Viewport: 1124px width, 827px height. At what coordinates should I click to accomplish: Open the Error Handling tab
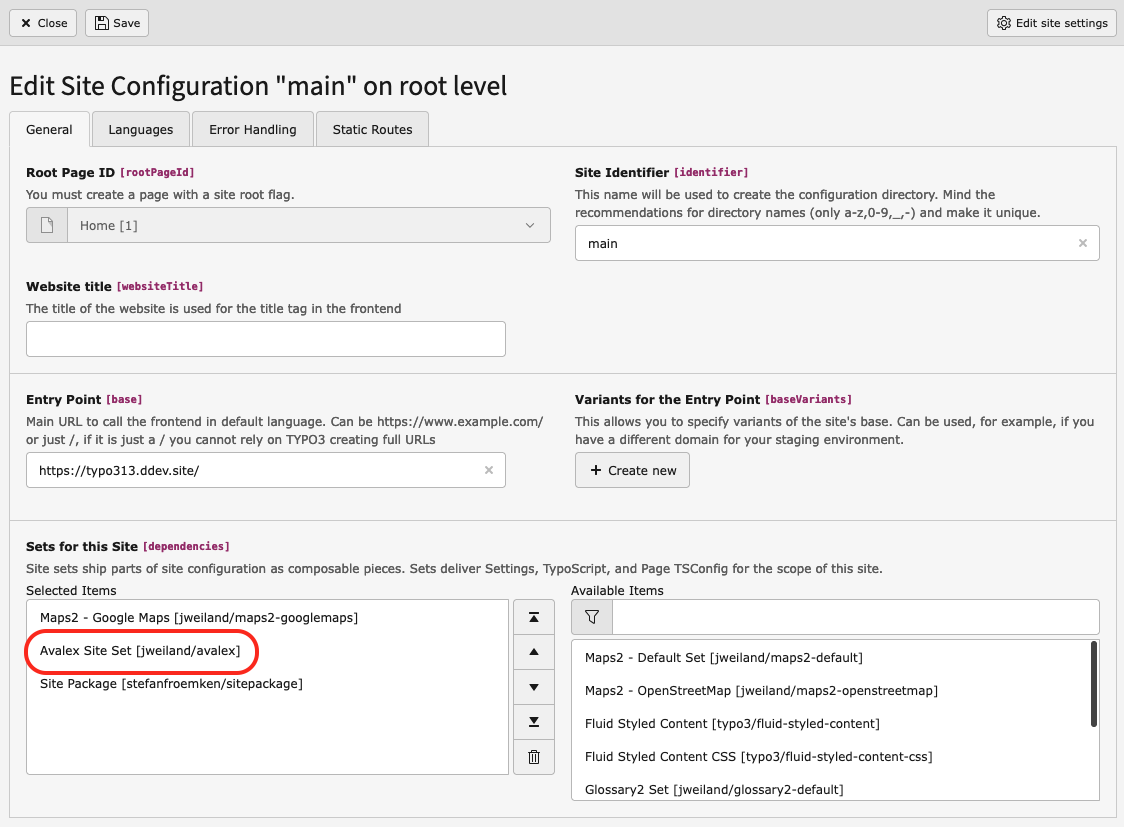tap(252, 129)
